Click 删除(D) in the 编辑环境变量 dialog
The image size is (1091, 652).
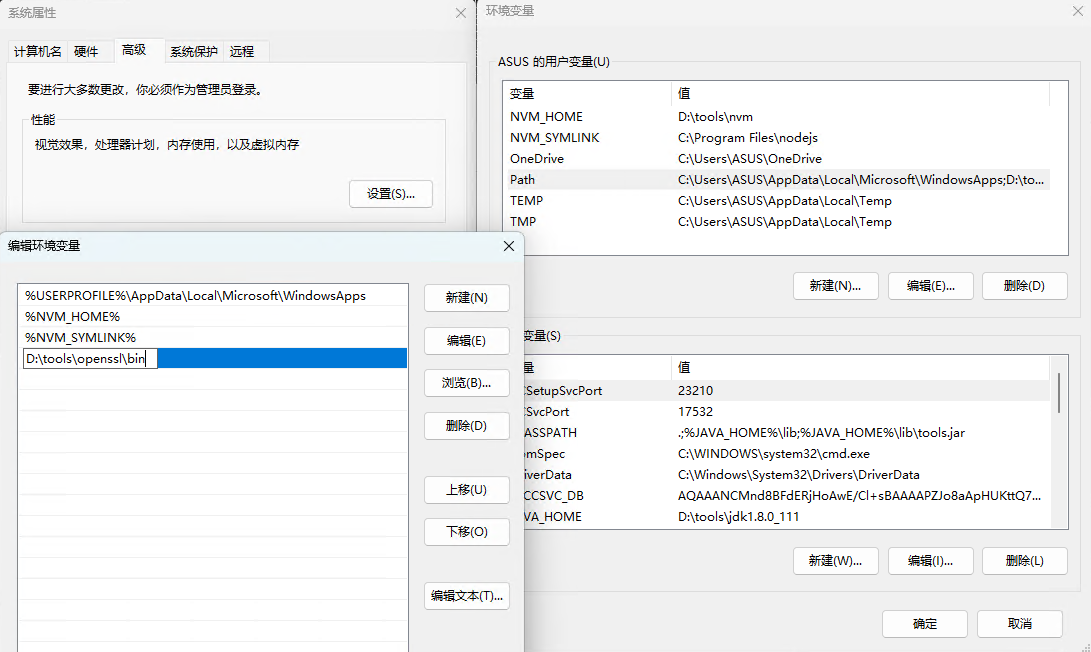click(467, 426)
